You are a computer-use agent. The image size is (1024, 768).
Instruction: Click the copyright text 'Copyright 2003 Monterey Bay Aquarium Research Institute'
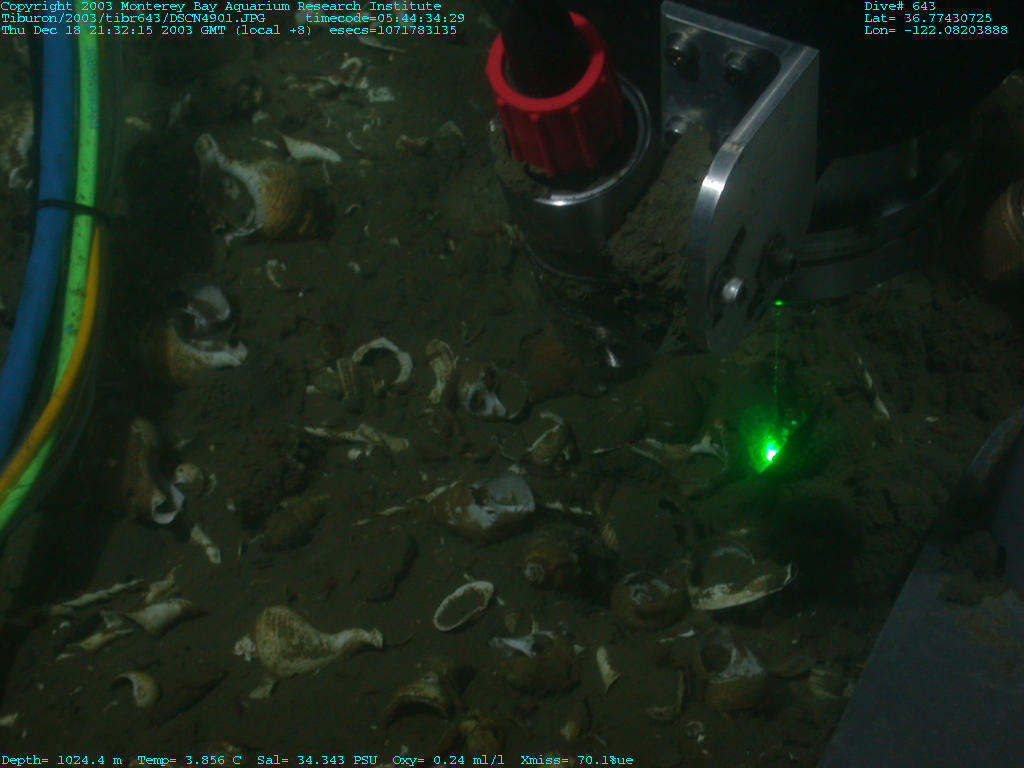(x=221, y=7)
